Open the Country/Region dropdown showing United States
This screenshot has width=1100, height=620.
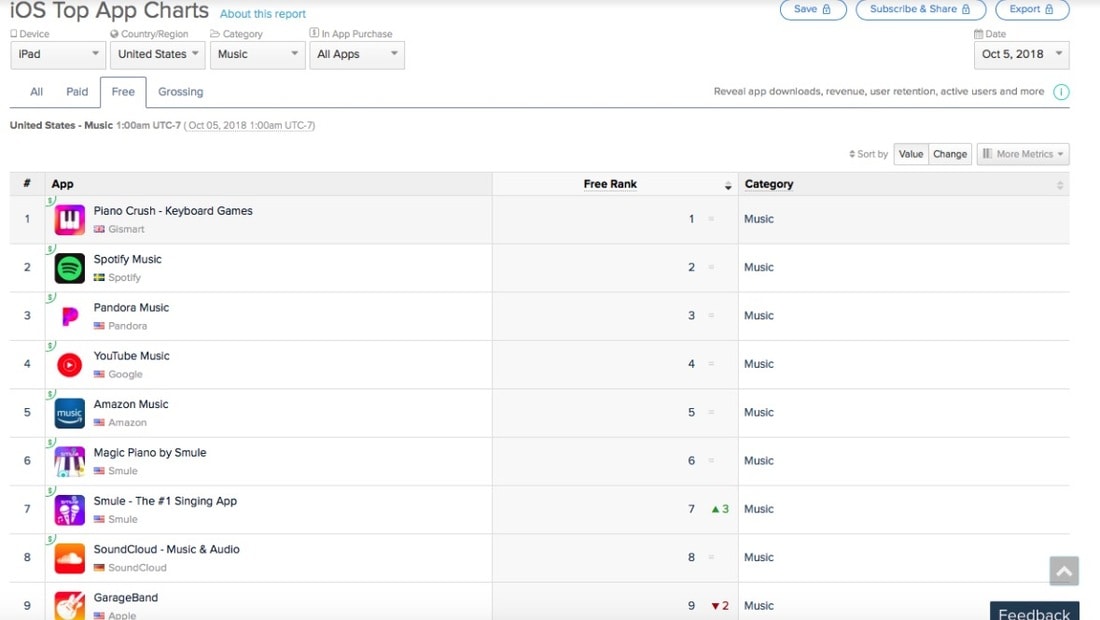tap(157, 55)
